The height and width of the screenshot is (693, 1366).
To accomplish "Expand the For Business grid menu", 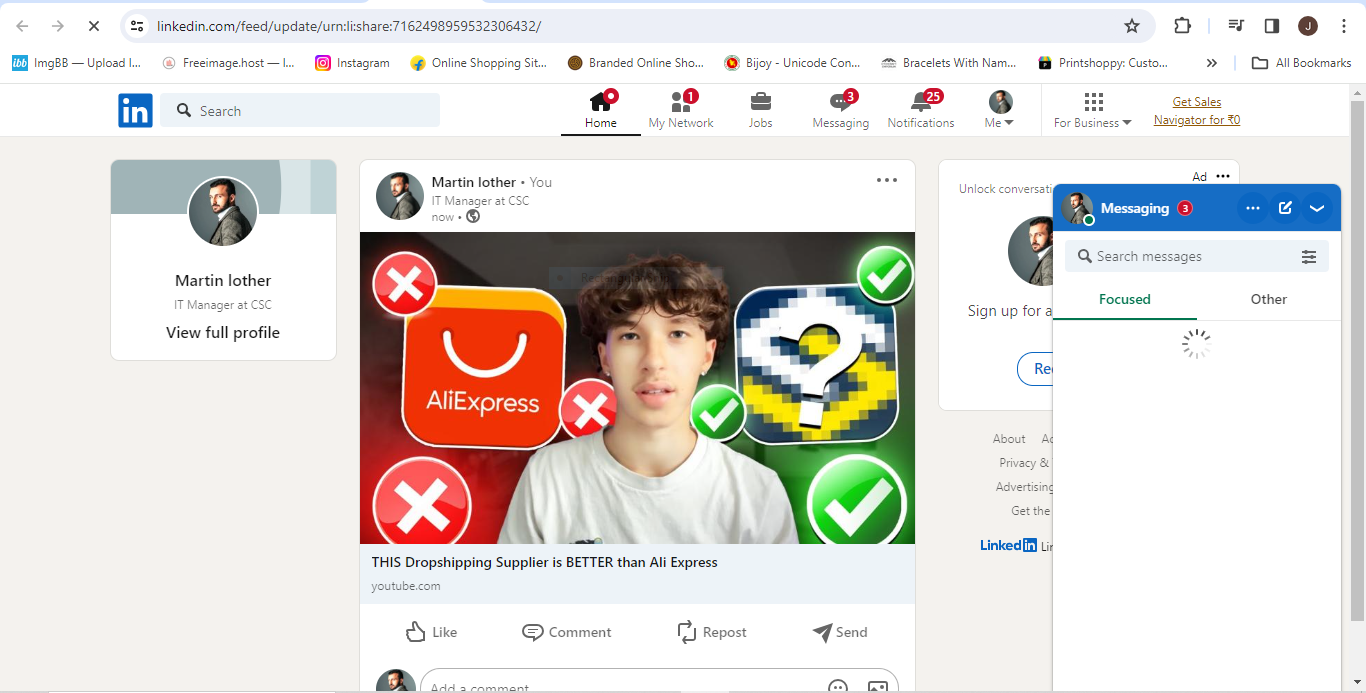I will pyautogui.click(x=1093, y=109).
